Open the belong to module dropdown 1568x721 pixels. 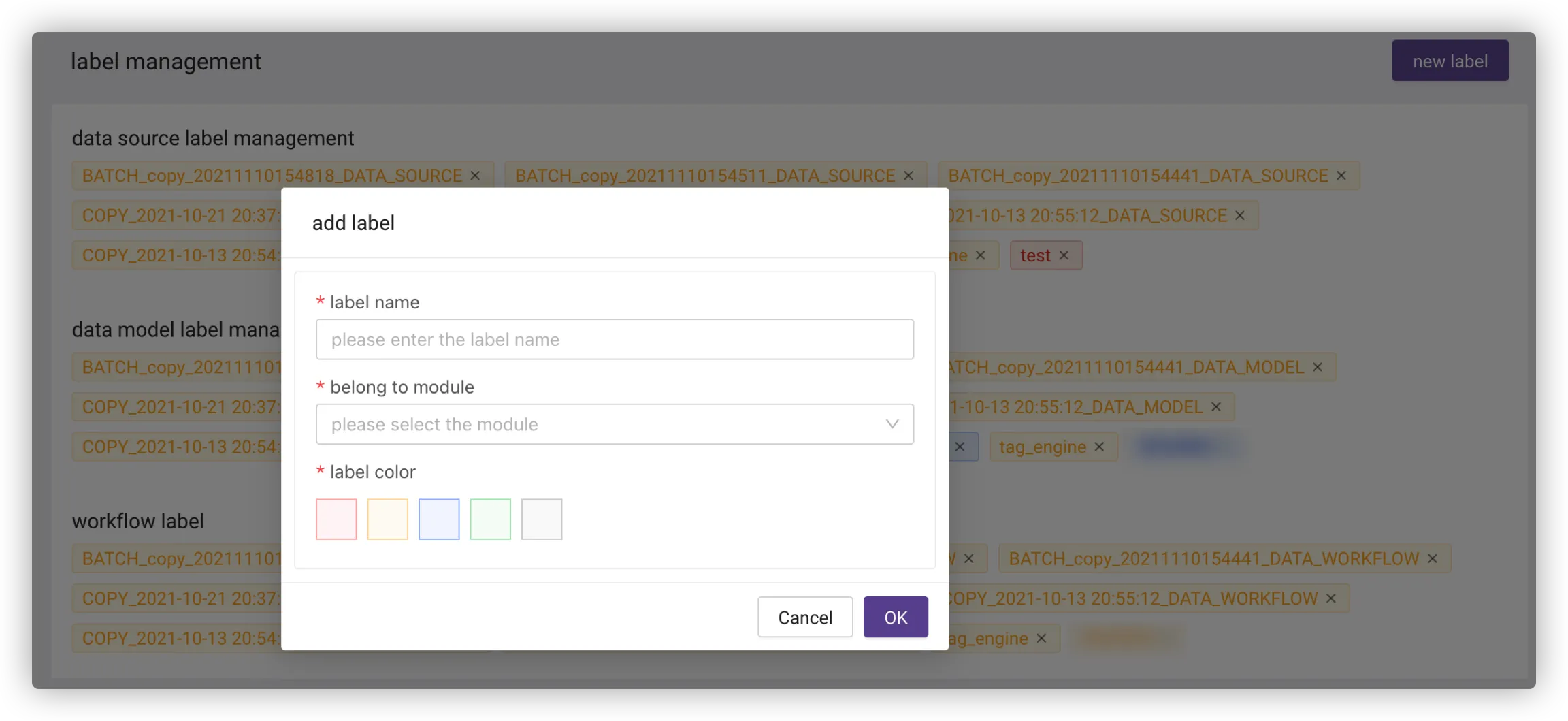599,424
